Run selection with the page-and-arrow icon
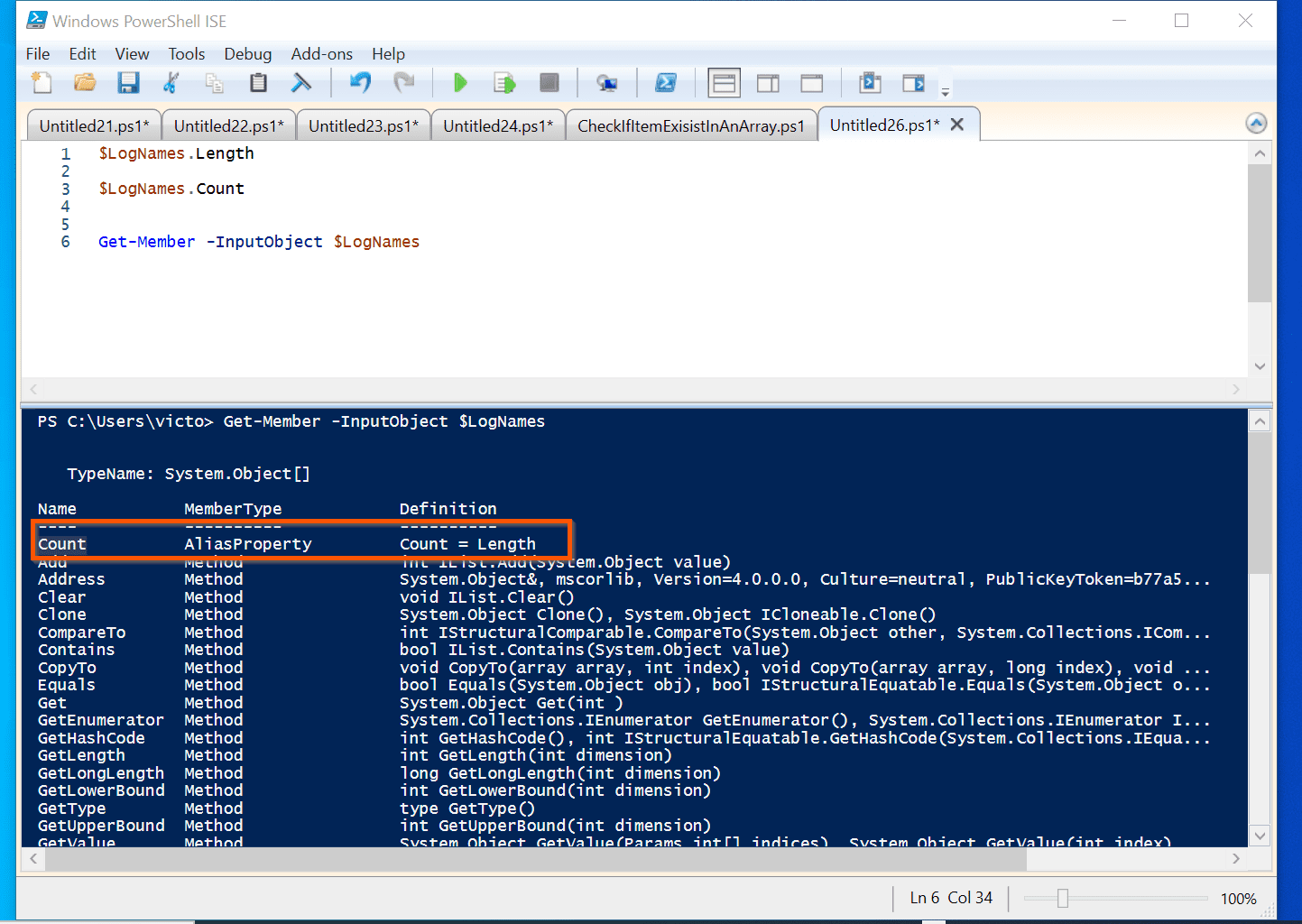This screenshot has width=1302, height=924. click(504, 83)
